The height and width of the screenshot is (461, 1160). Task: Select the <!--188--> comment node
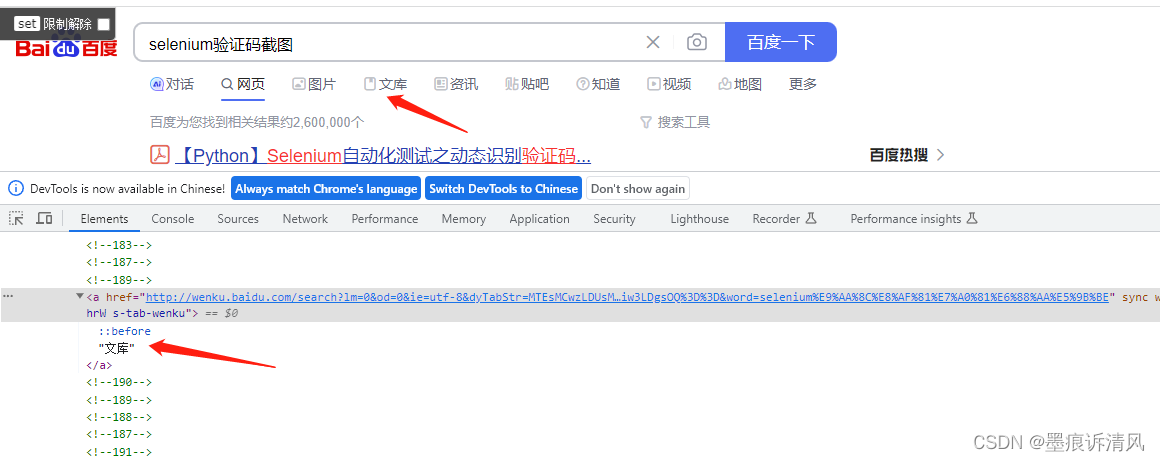[118, 417]
